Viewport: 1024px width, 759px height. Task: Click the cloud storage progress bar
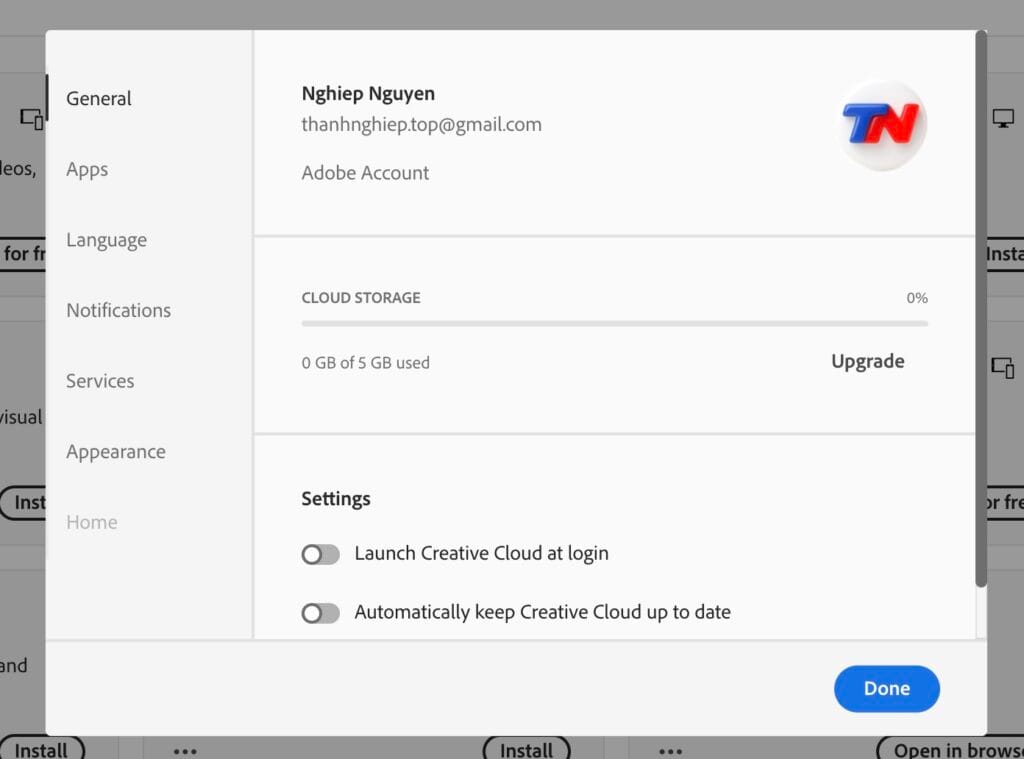(613, 323)
